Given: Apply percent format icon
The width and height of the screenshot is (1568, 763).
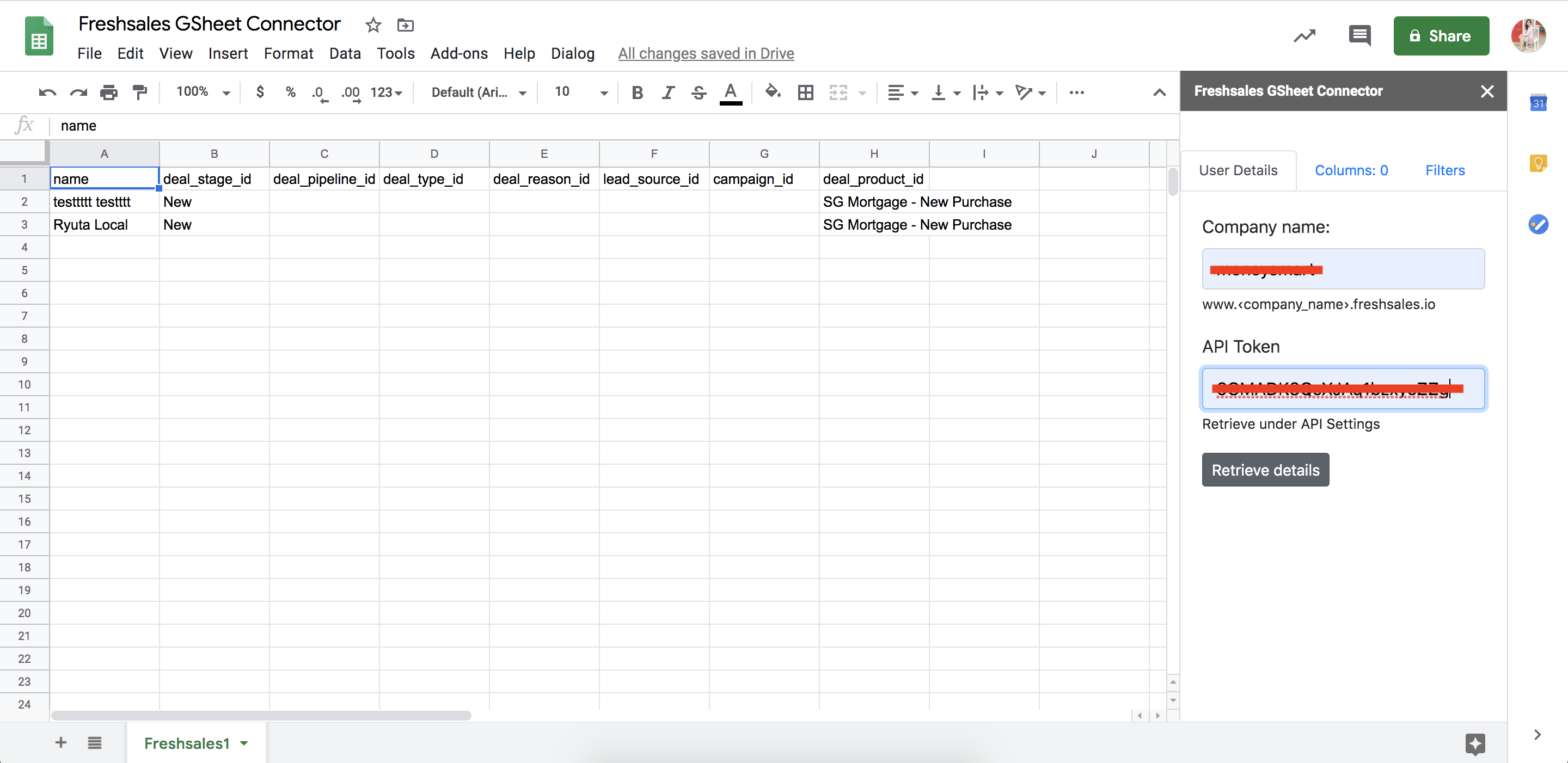Looking at the screenshot, I should pos(290,93).
